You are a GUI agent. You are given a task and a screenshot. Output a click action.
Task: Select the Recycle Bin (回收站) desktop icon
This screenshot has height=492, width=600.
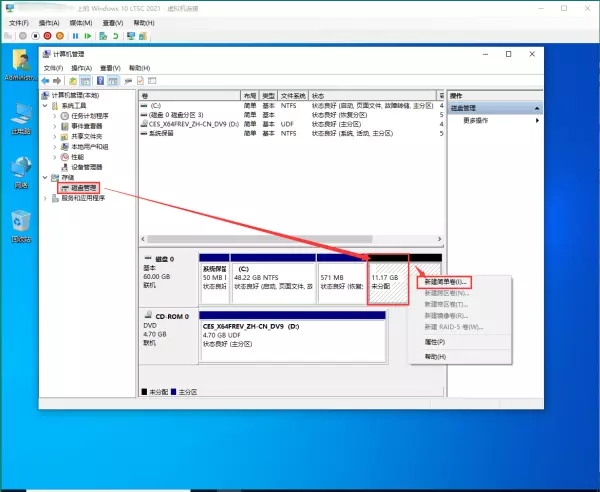point(21,226)
